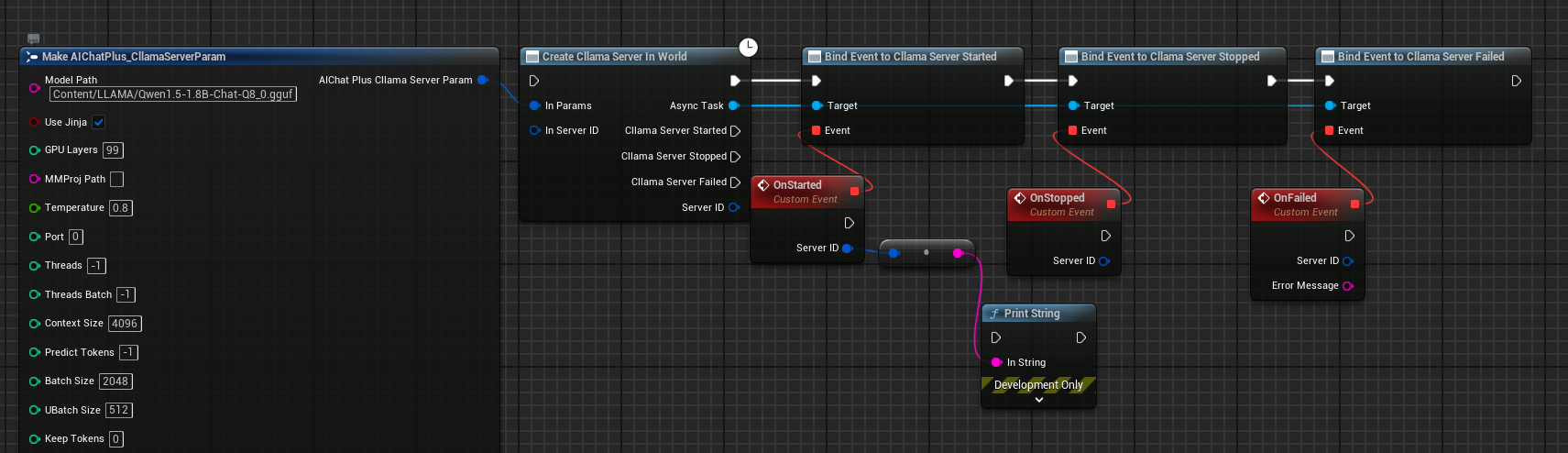Click Server ID pin on OnStarted event

pyautogui.click(x=848, y=248)
